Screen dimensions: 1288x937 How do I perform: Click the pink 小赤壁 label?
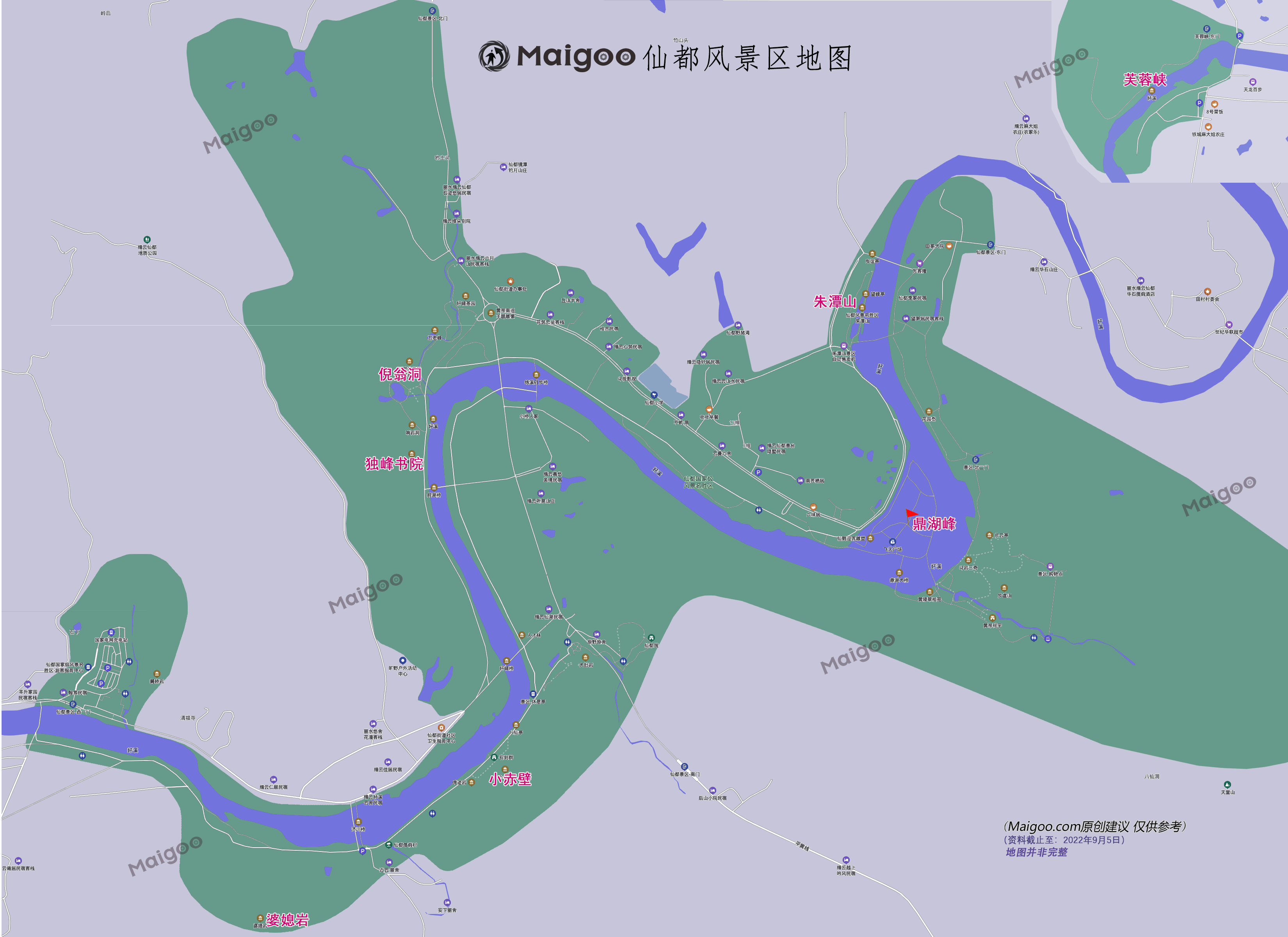coord(510,779)
